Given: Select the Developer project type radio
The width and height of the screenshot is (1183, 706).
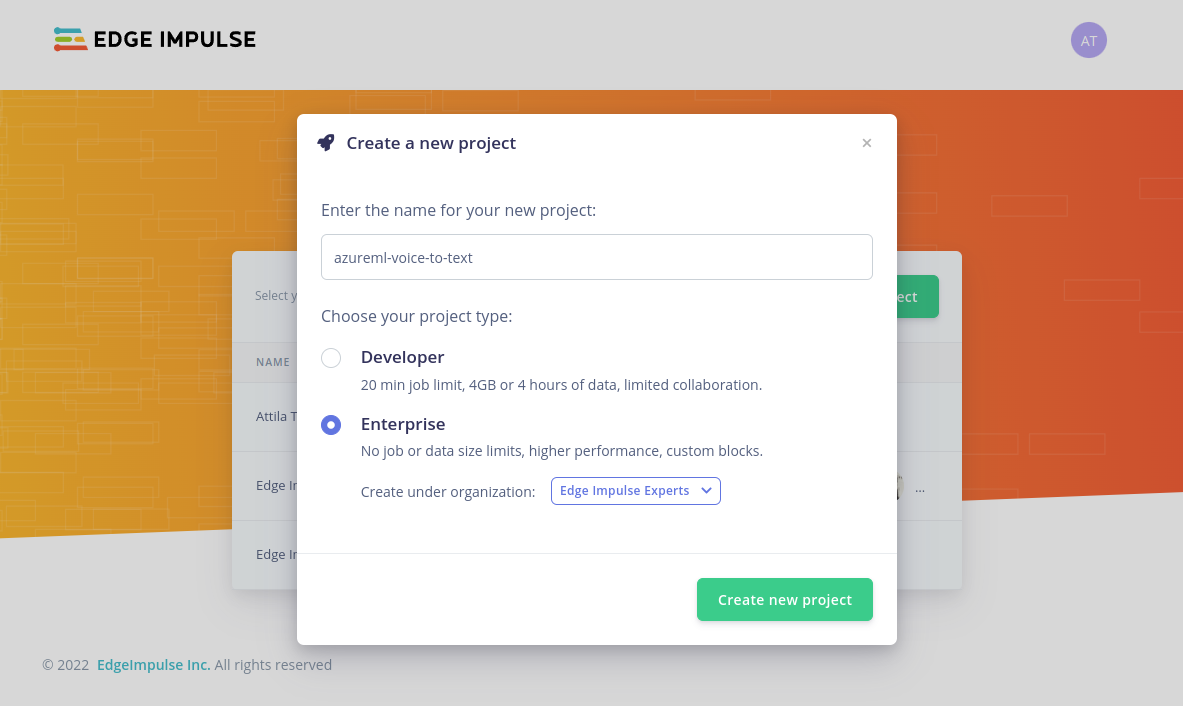Looking at the screenshot, I should [330, 358].
